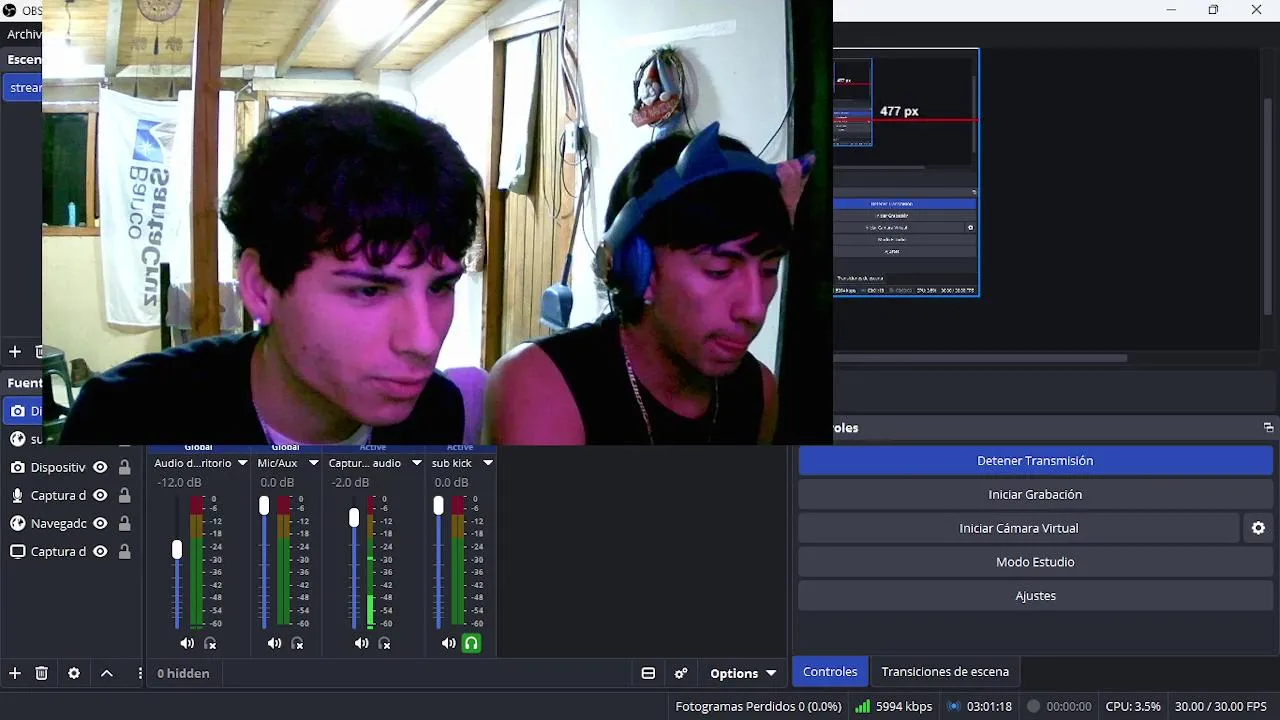This screenshot has height=720, width=1280.
Task: Click Iniciar Grabación button
Action: 1035,494
